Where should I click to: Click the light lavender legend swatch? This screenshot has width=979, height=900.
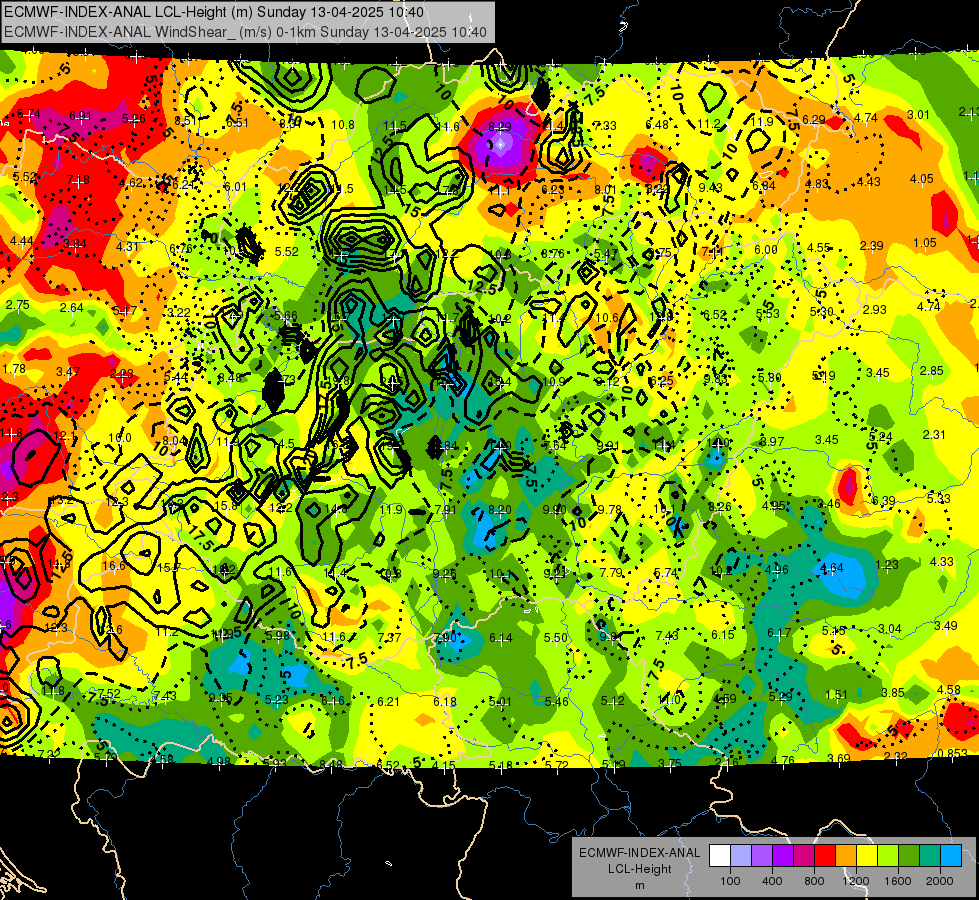[x=741, y=856]
